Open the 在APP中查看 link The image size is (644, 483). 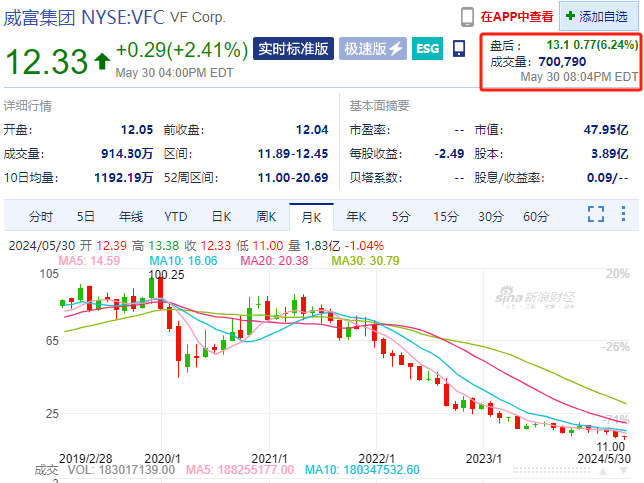click(x=517, y=17)
